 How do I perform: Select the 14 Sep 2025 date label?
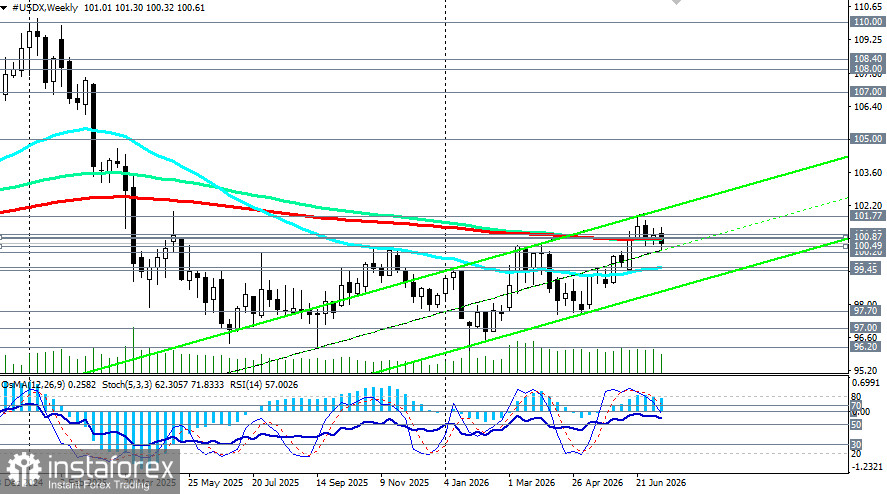tap(342, 483)
